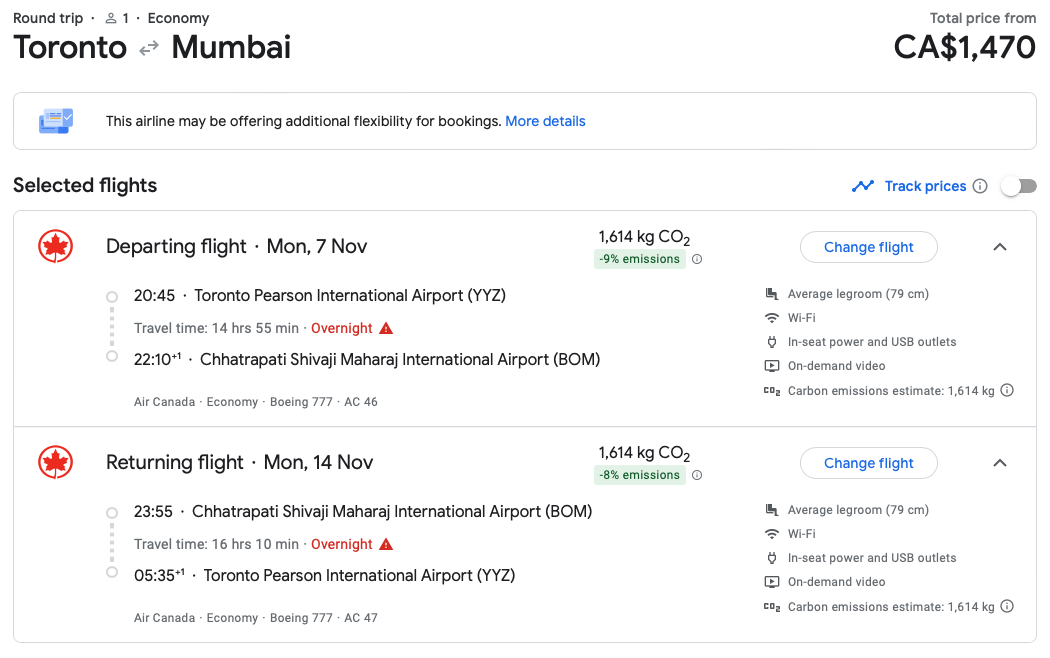Click the Departing flight Mon, 7 Nov header
This screenshot has width=1050, height=658.
click(x=236, y=246)
